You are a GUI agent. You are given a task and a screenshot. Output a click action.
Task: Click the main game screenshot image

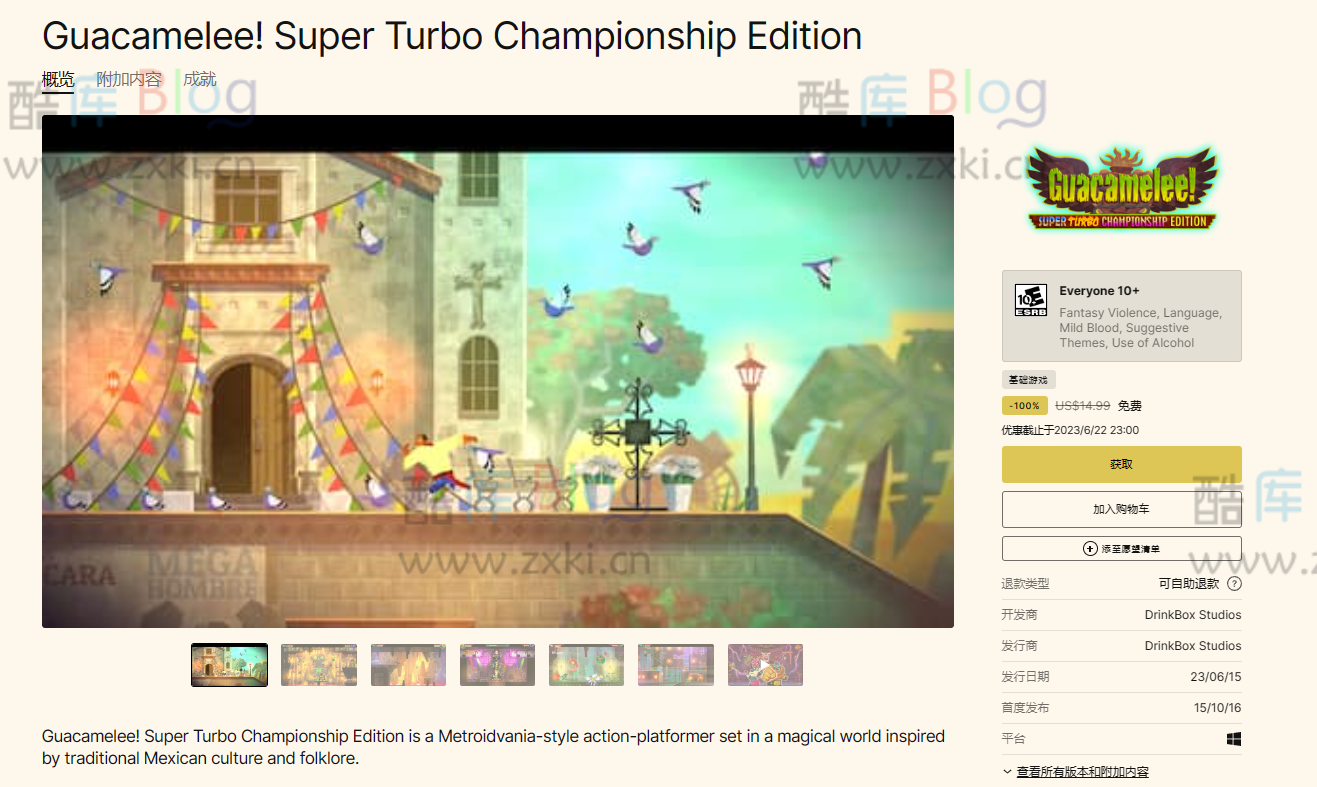pos(498,371)
